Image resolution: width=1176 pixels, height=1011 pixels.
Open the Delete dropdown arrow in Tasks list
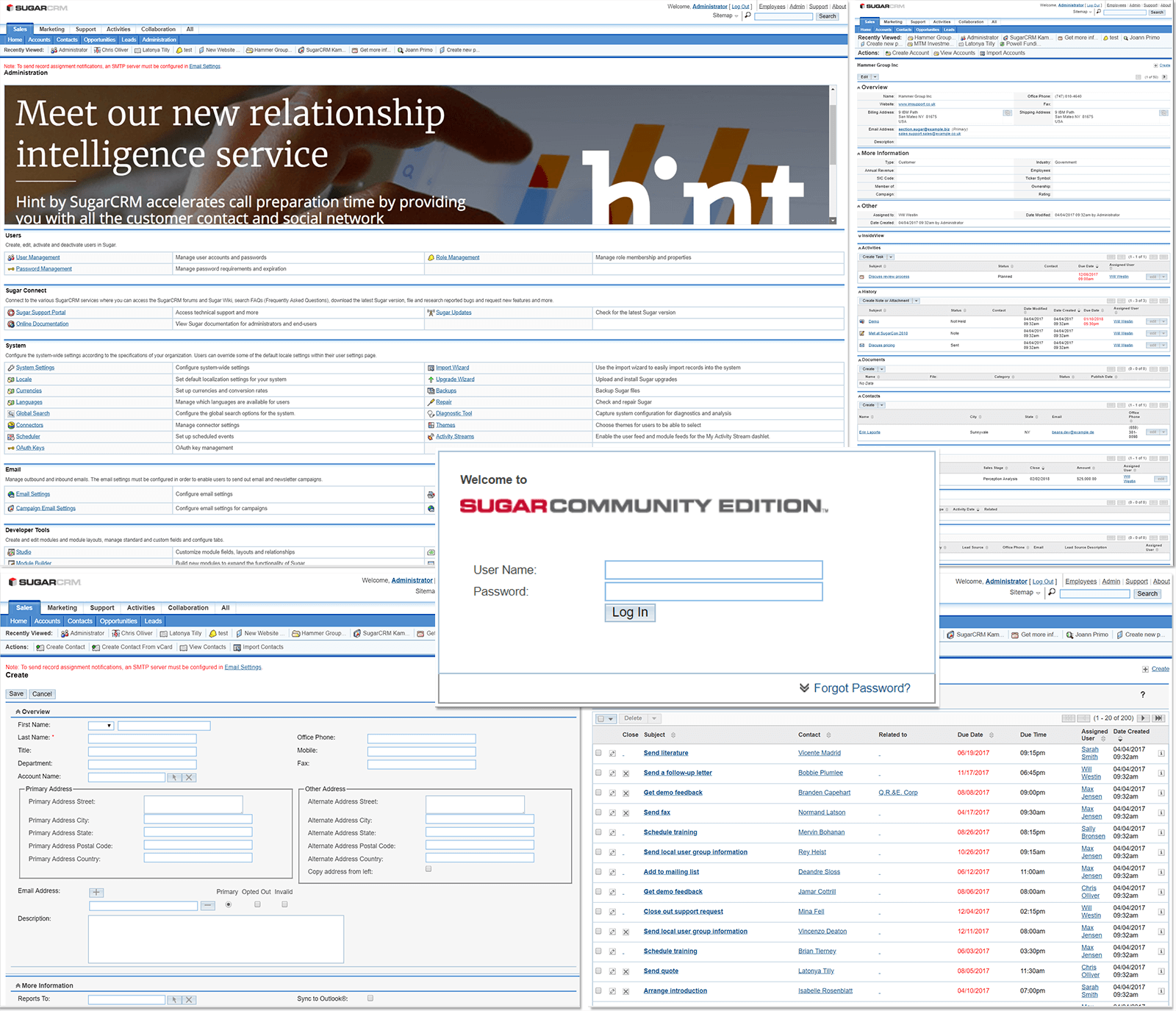coord(654,718)
